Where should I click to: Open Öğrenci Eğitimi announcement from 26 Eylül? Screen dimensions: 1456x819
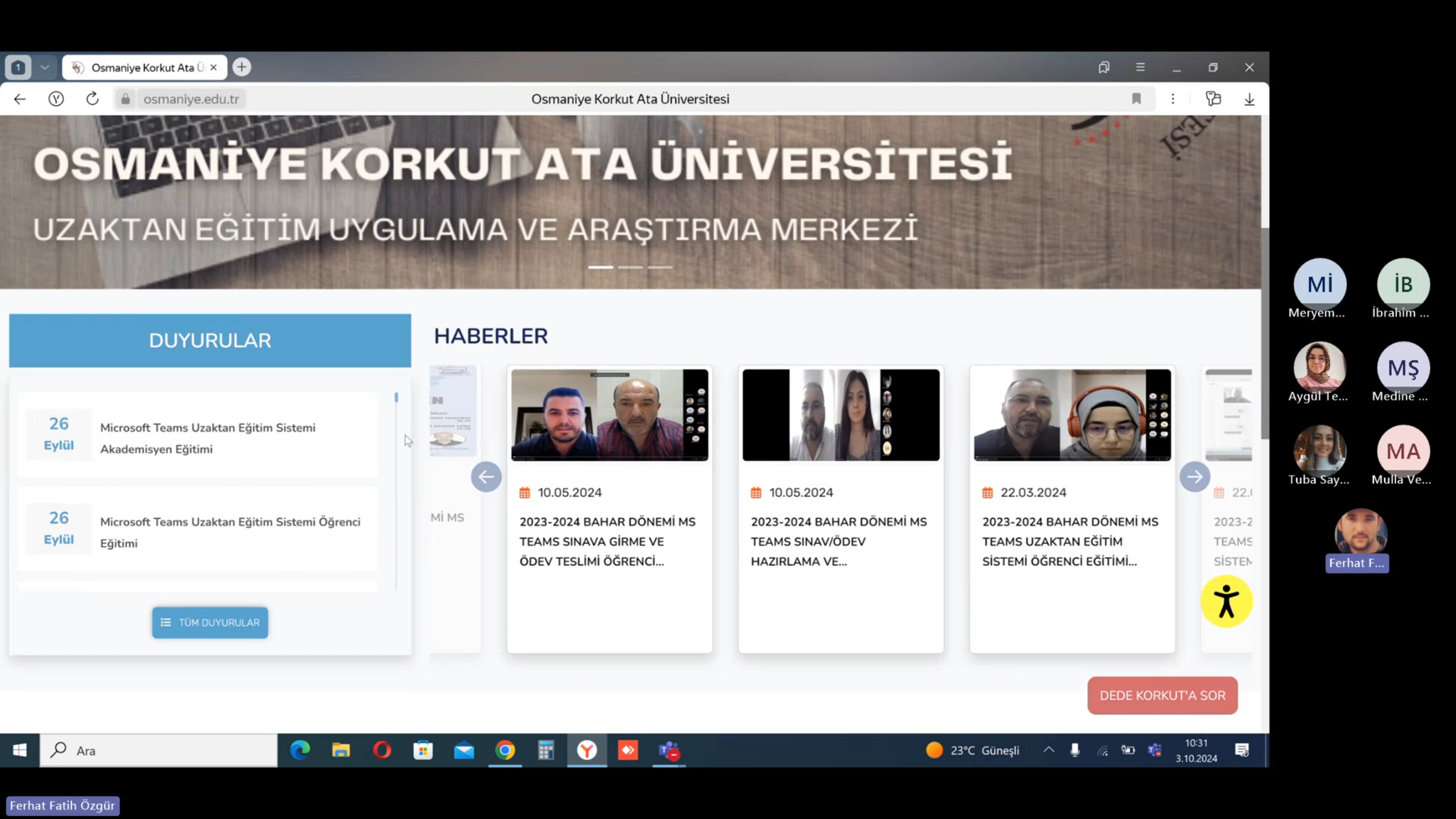(198, 529)
